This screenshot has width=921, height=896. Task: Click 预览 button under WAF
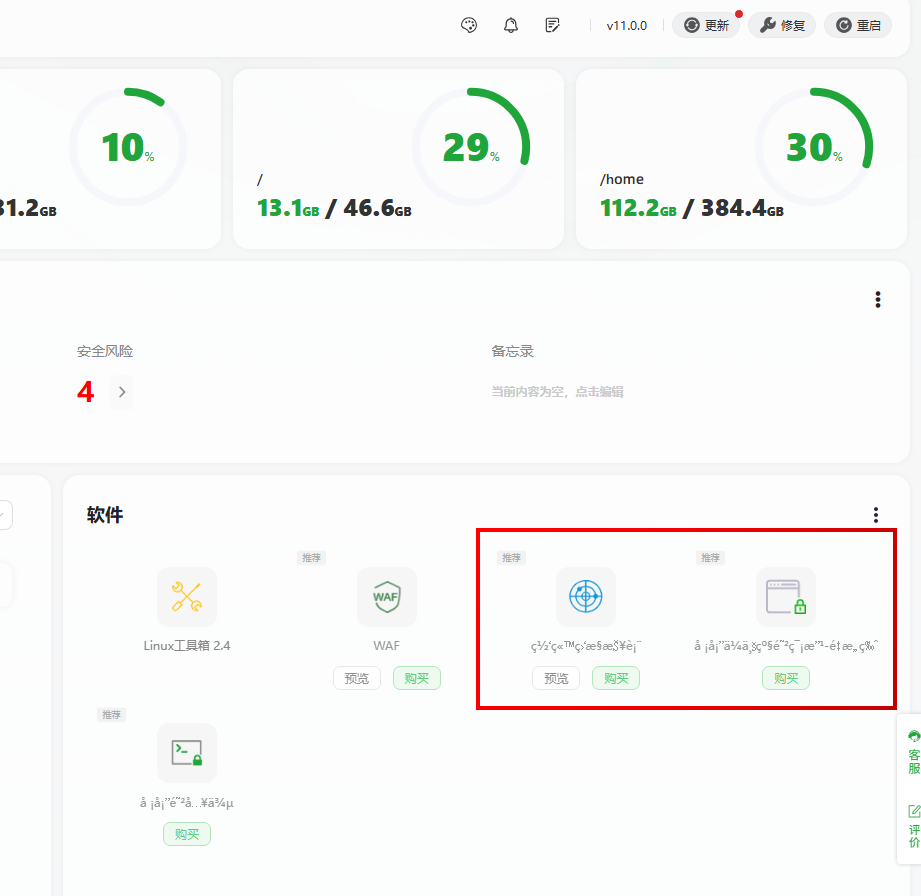(x=357, y=679)
